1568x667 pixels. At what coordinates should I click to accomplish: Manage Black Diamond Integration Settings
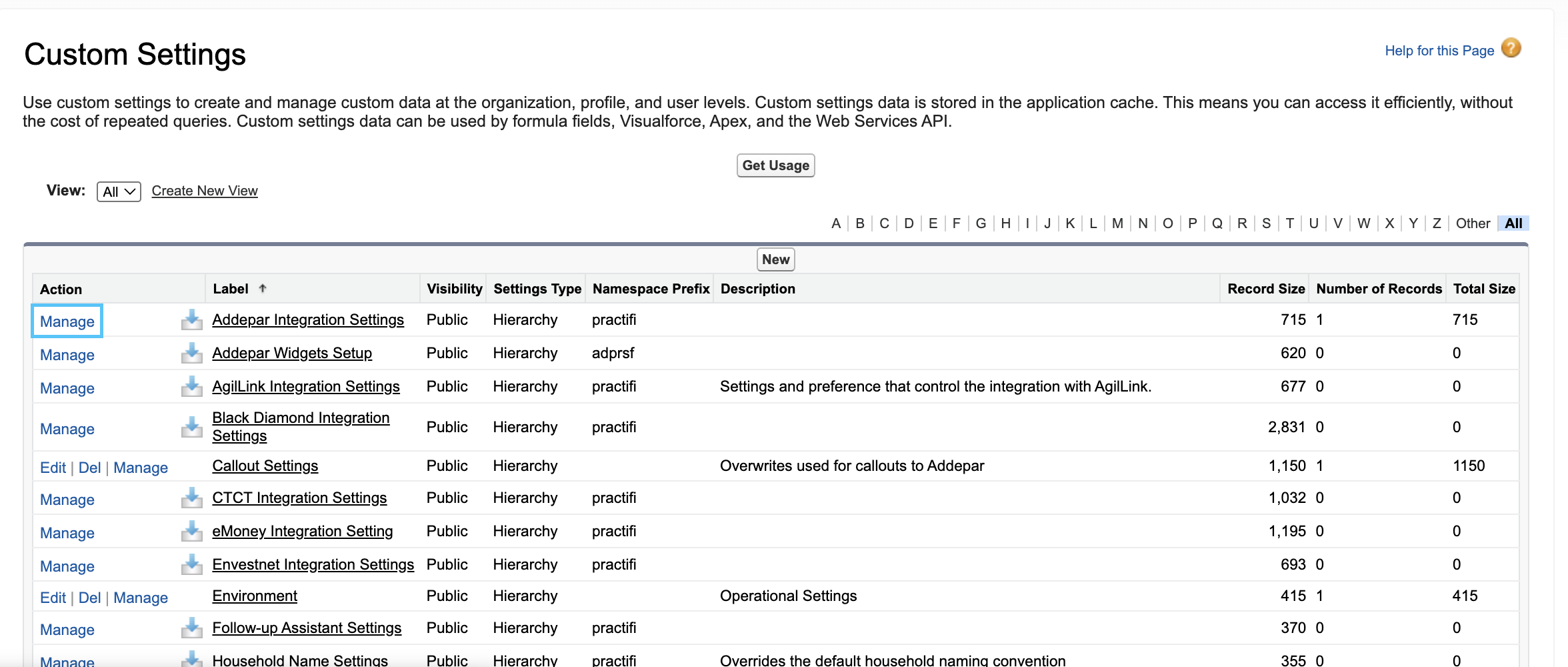click(x=67, y=429)
